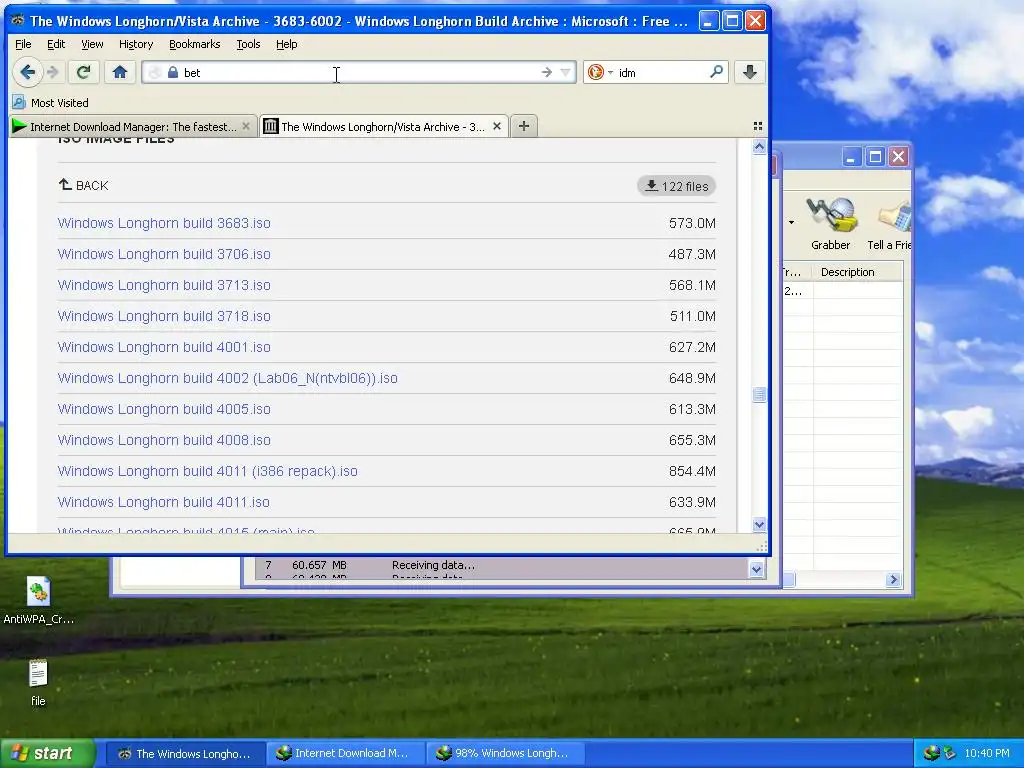This screenshot has width=1024, height=768.
Task: Open the home page icon
Action: [120, 72]
